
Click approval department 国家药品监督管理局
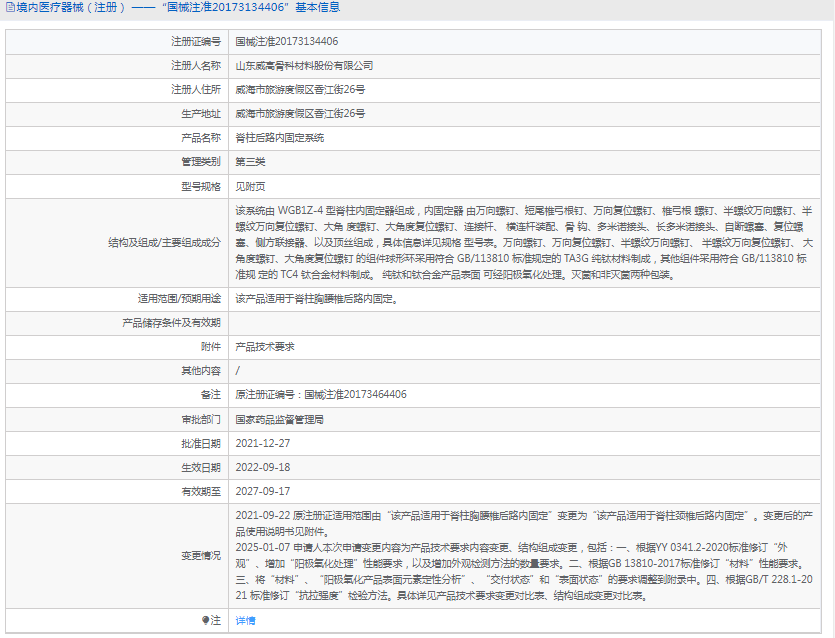(x=280, y=420)
